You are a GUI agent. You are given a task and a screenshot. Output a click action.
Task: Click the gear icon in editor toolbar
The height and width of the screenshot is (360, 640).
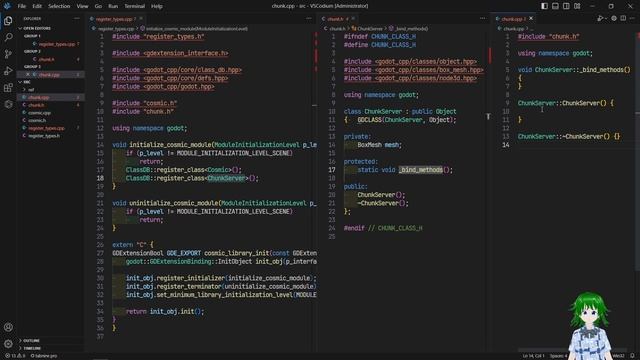point(613,18)
